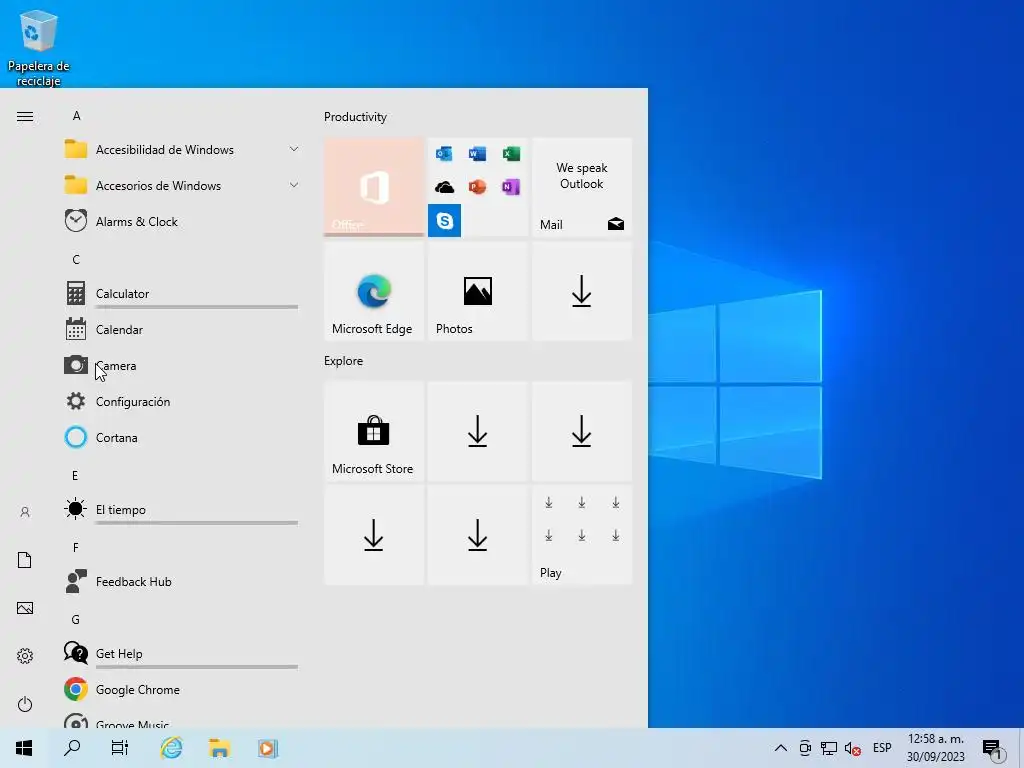This screenshot has height=768, width=1024.
Task: Expand Accesibilidad de Windows folder chevron
Action: (294, 150)
